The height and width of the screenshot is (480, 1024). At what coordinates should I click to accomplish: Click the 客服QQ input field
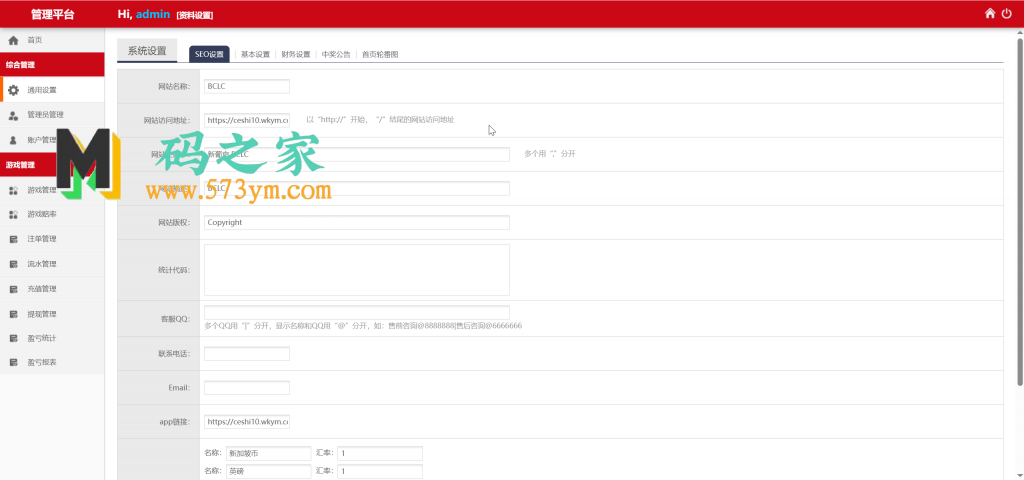(x=357, y=312)
